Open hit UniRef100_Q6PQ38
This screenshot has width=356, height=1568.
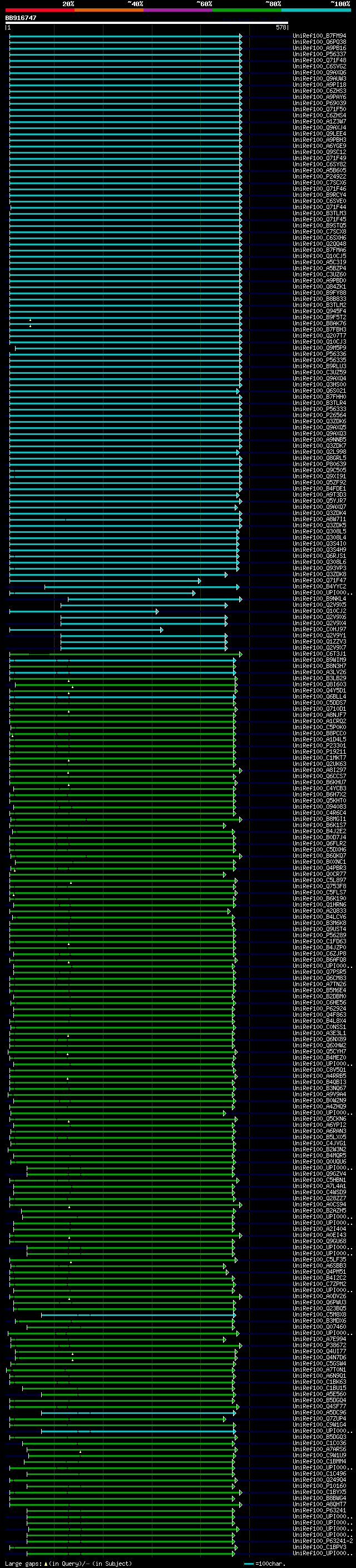[319, 42]
